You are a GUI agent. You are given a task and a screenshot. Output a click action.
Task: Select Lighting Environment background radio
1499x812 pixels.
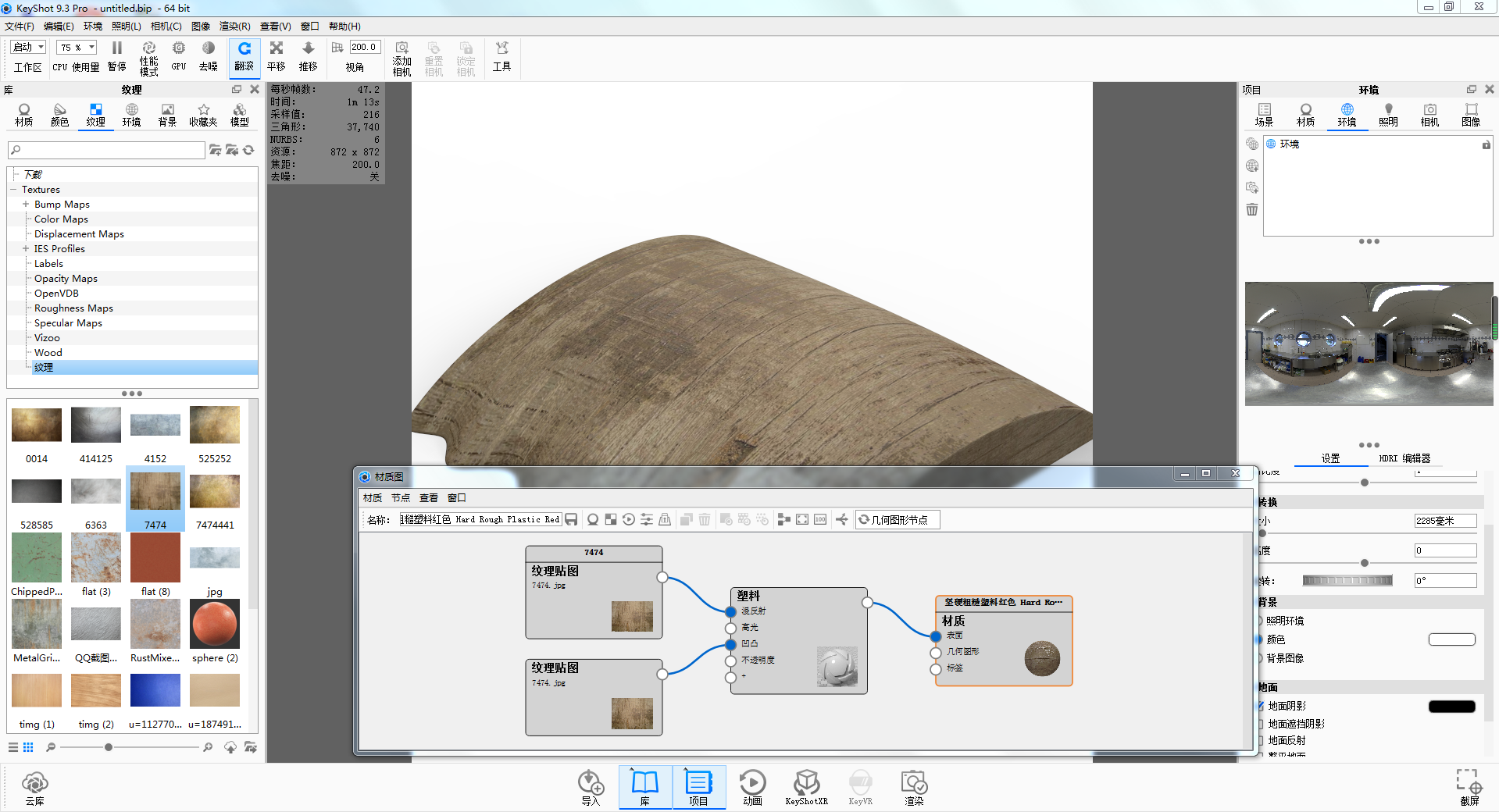coord(1260,621)
